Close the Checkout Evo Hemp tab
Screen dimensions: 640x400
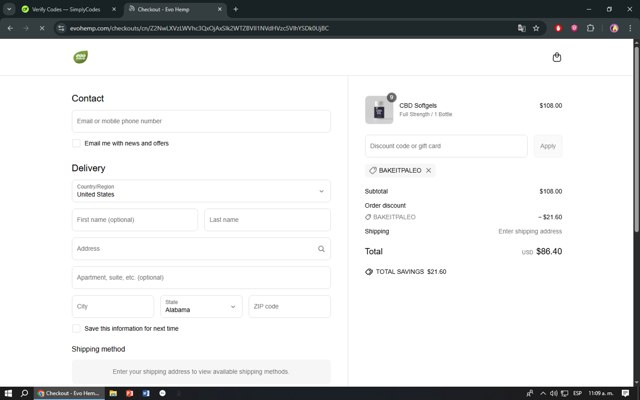pyautogui.click(x=220, y=9)
